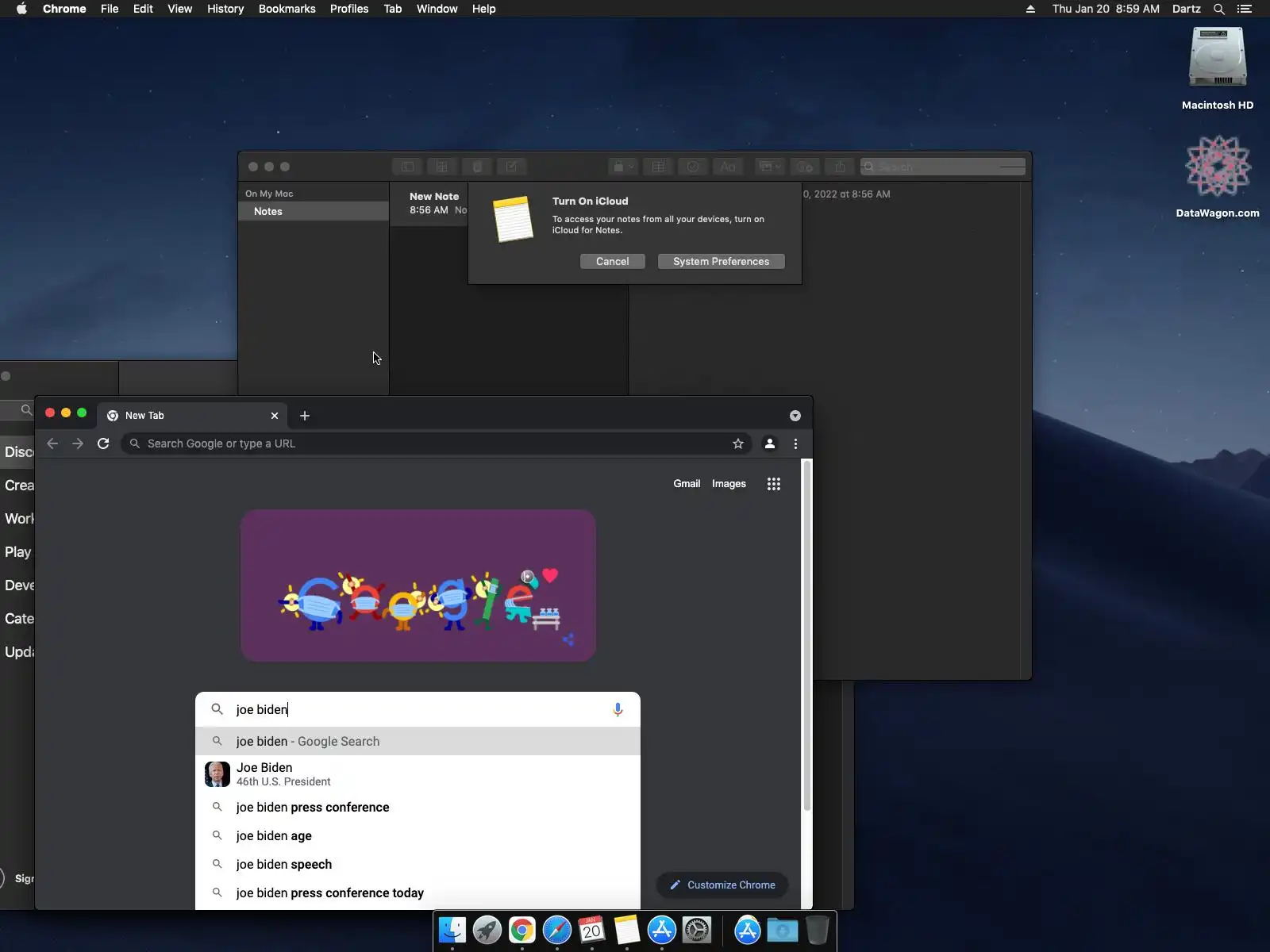Open the File menu
This screenshot has height=952, width=1270.
coord(110,9)
